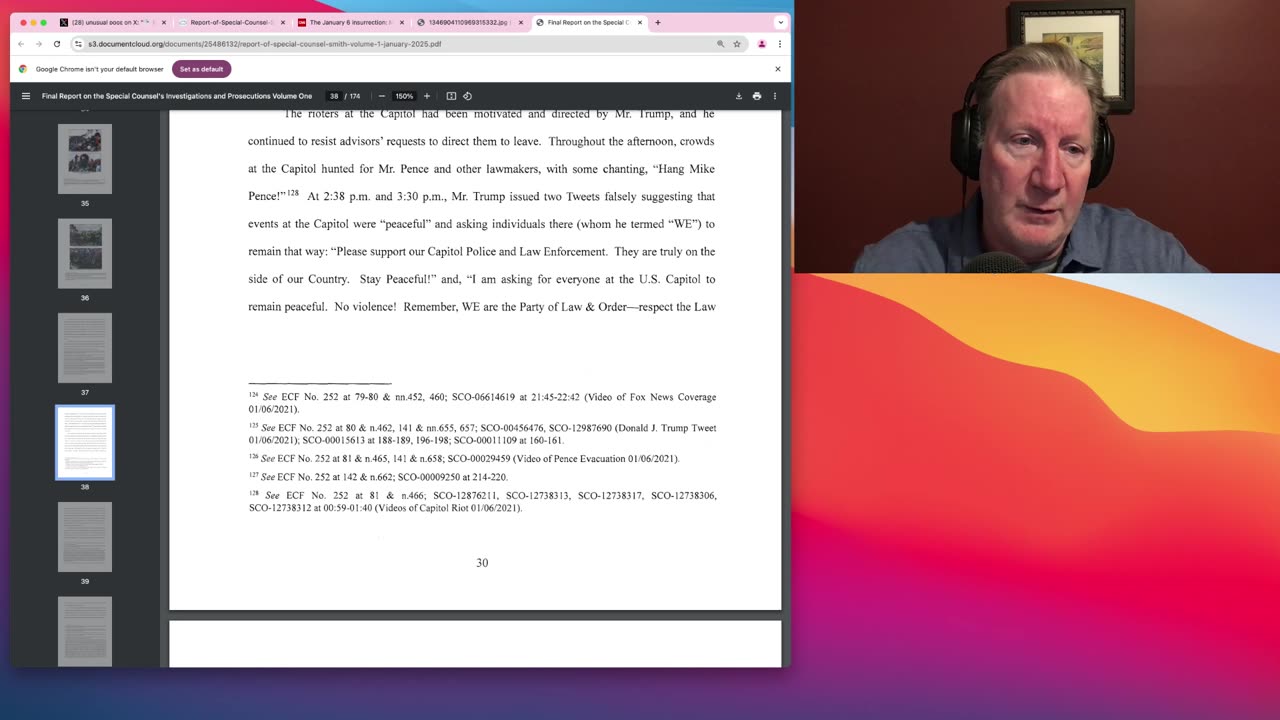Select page 36 thumbnail

point(85,254)
